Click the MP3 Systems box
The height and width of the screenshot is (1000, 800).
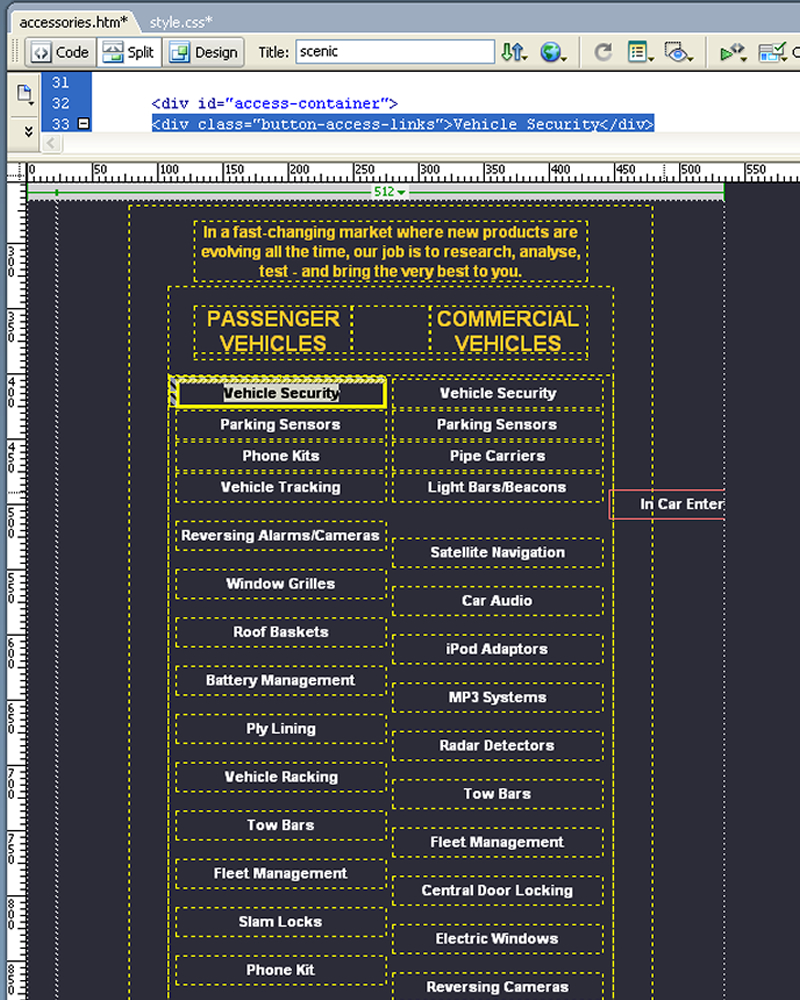(x=498, y=697)
